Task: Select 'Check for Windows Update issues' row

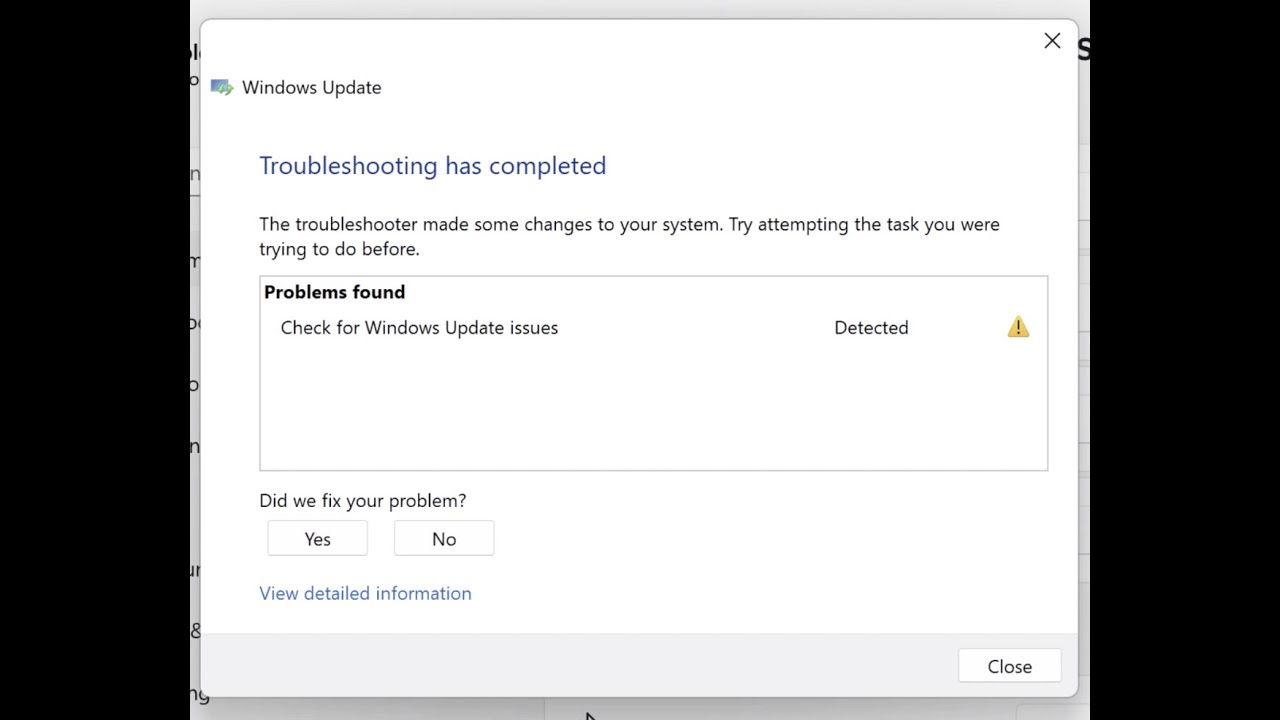Action: (x=654, y=328)
